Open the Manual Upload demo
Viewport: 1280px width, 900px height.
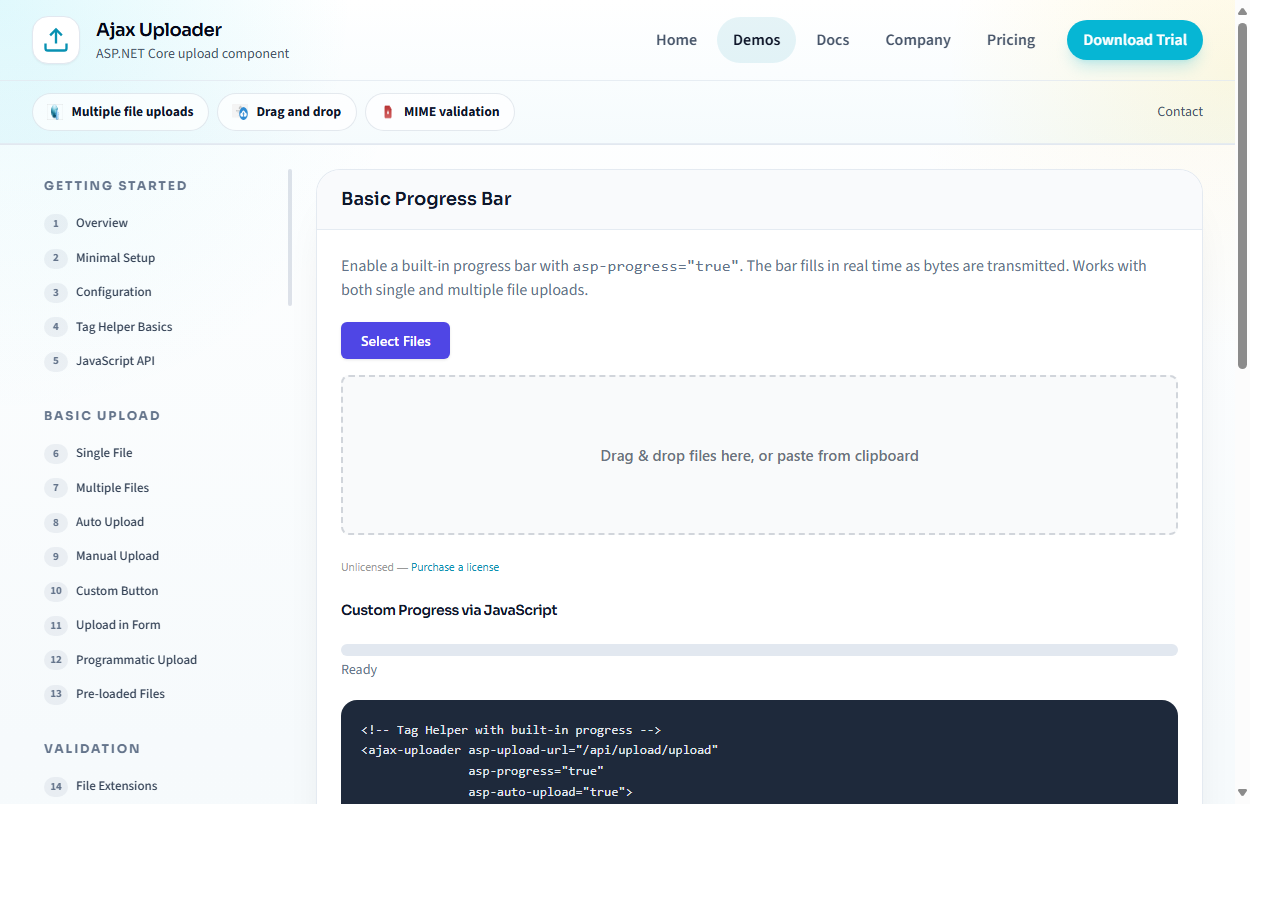coord(117,556)
